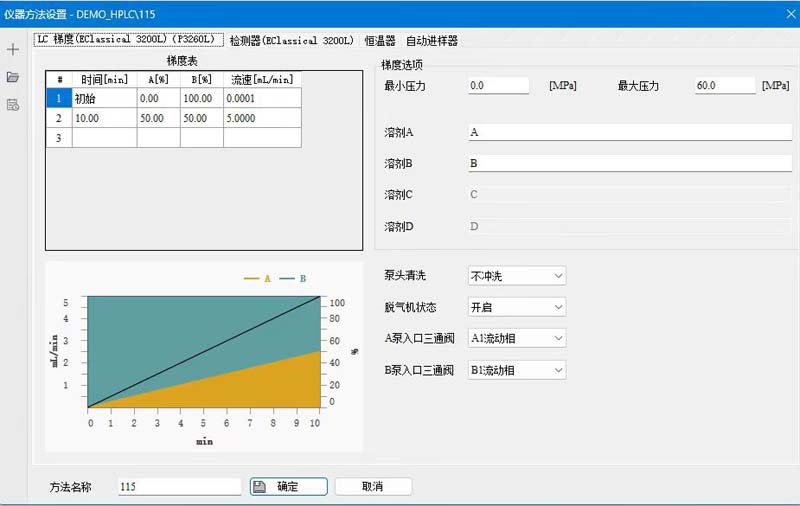This screenshot has width=800, height=506.
Task: Click legend marker A in the gradient chart
Action: 258,279
